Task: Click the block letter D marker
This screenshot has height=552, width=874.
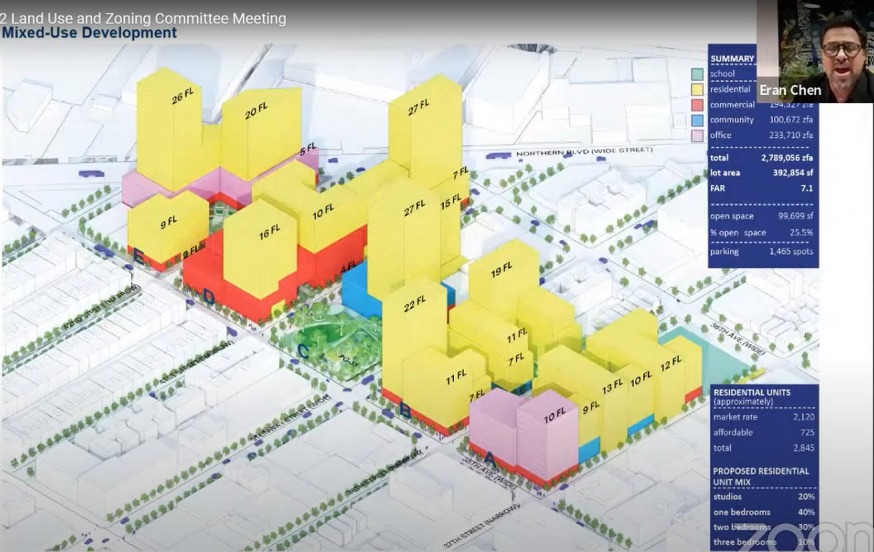Action: coord(208,296)
